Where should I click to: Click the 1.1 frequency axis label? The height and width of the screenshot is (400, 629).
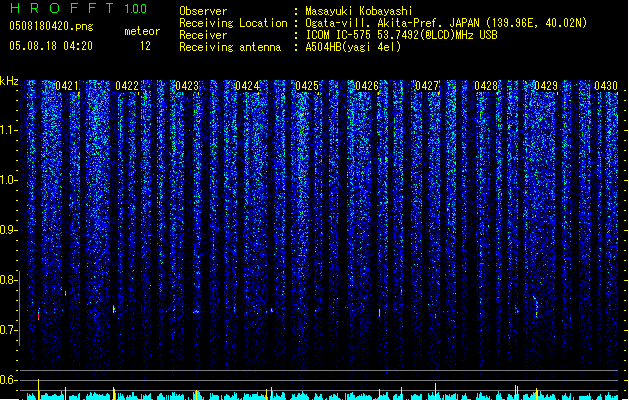(x=8, y=130)
